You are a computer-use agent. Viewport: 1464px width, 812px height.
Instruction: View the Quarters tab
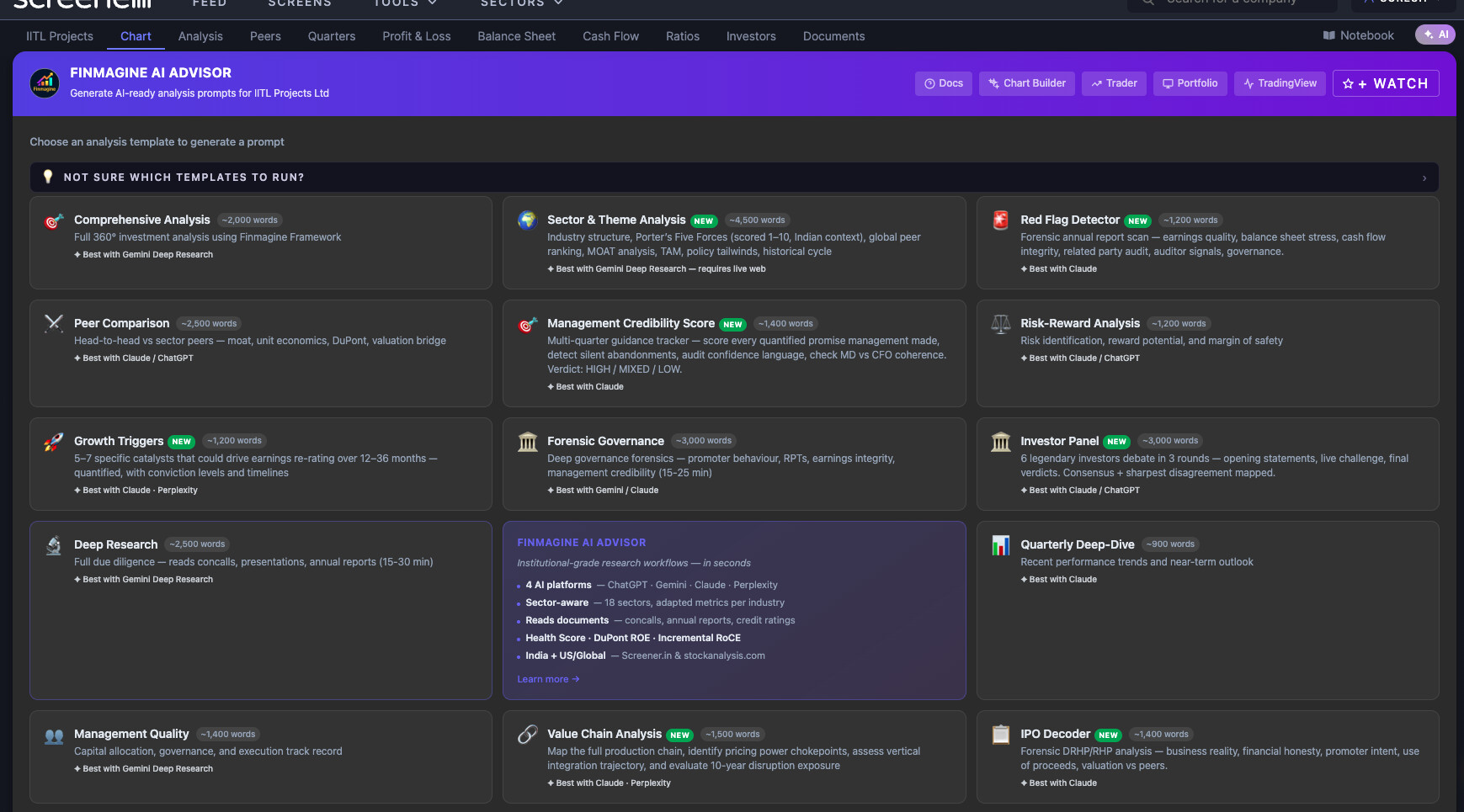point(332,36)
